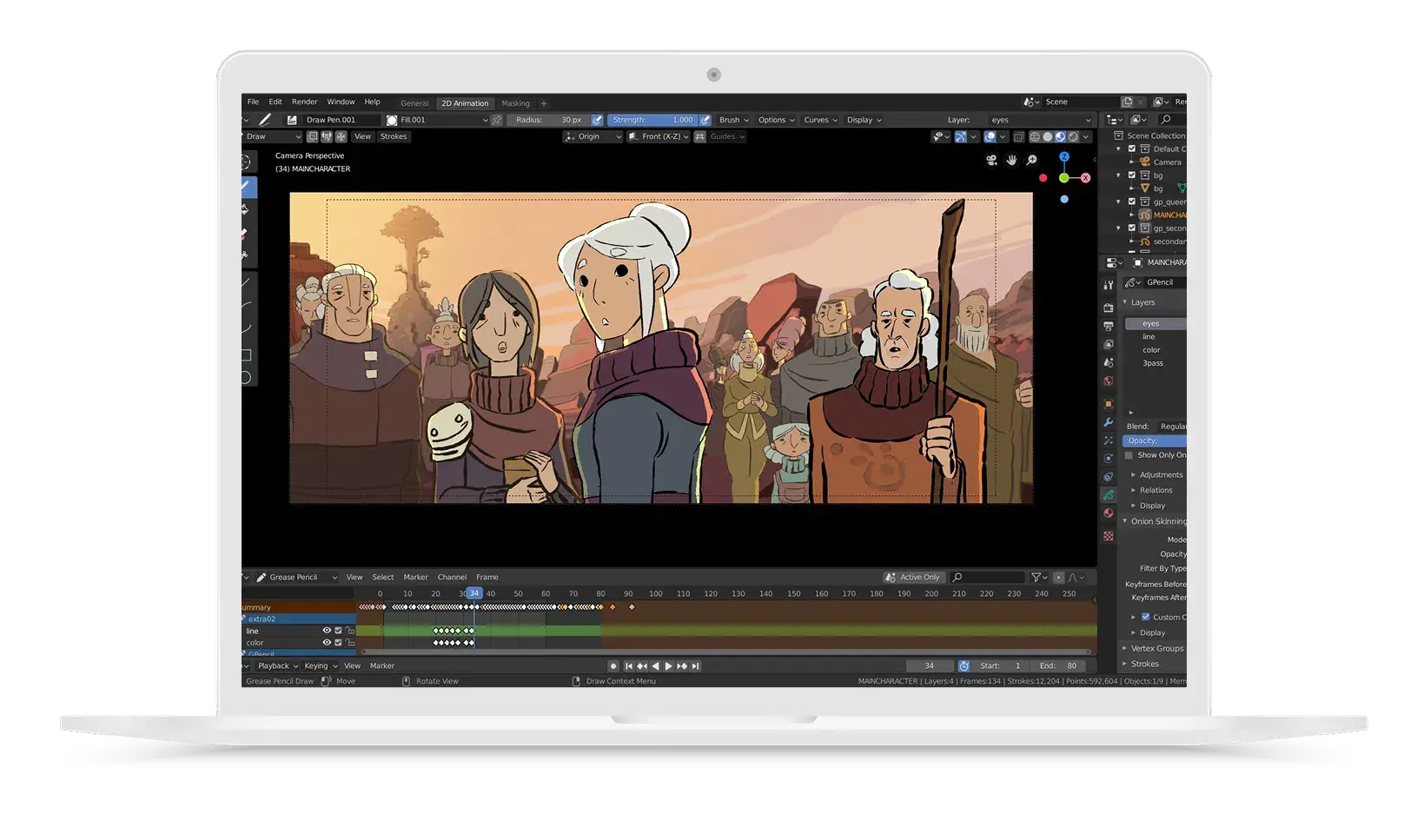Open Modifiers wrench tab in properties
Image resolution: width=1417 pixels, height=840 pixels.
tap(1109, 422)
